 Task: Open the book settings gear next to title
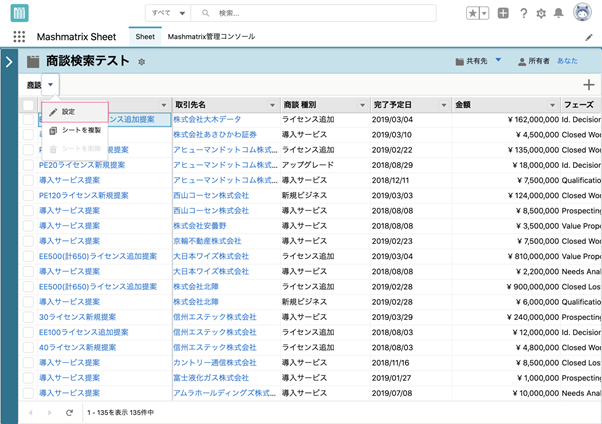[x=142, y=62]
